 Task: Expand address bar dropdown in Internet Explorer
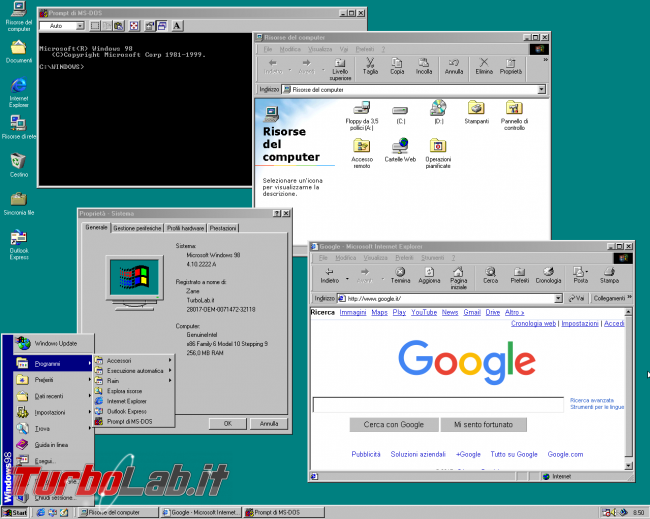pyautogui.click(x=558, y=298)
